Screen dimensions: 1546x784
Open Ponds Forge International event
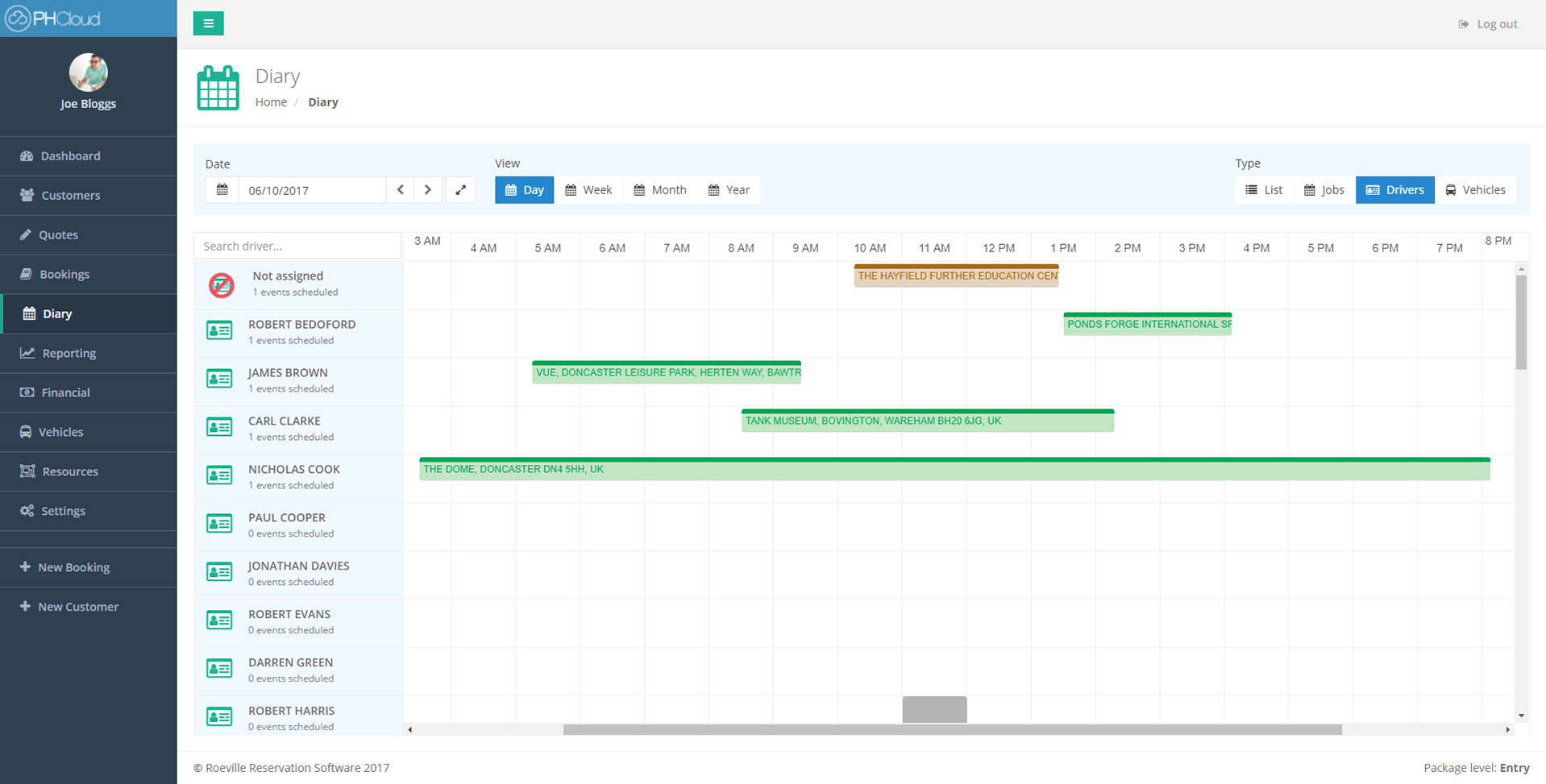click(x=1148, y=324)
